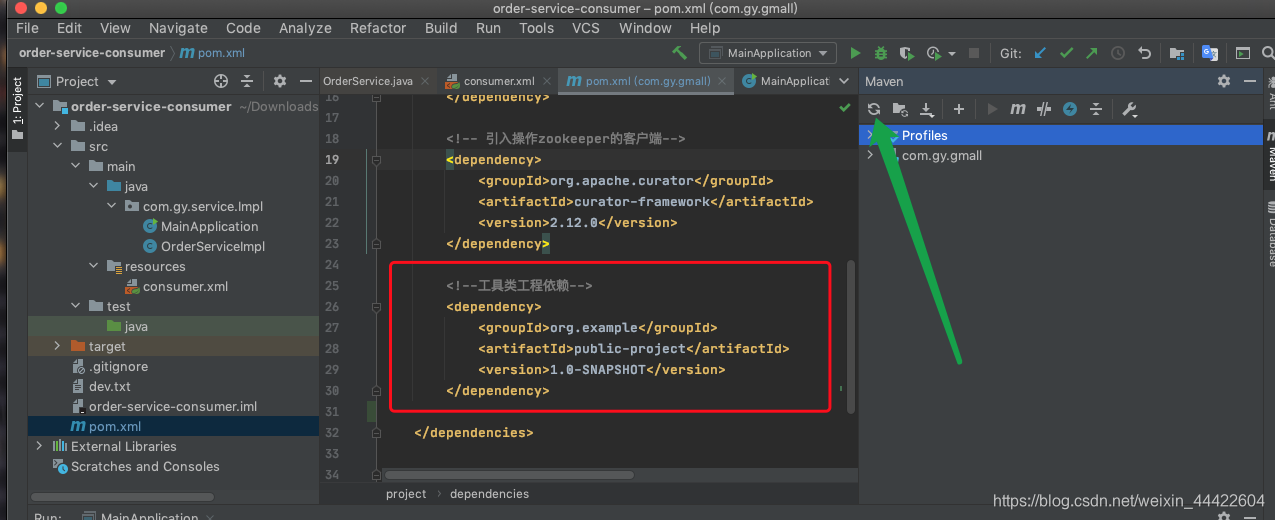Select the 'dependencies' breadcrumb
1275x520 pixels.
click(489, 494)
